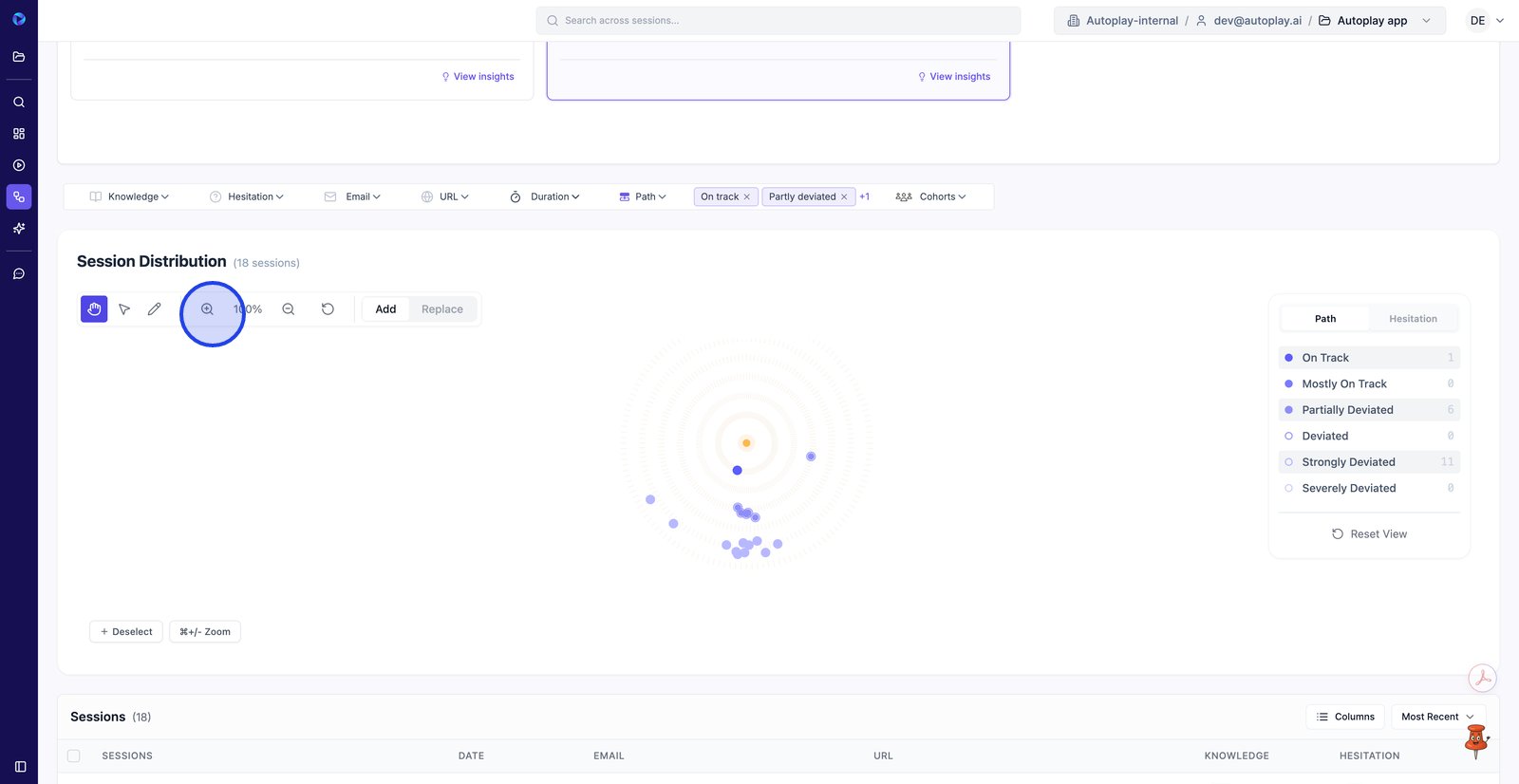Image resolution: width=1519 pixels, height=784 pixels.
Task: Click the reset rotation icon in toolbar
Action: coord(328,309)
